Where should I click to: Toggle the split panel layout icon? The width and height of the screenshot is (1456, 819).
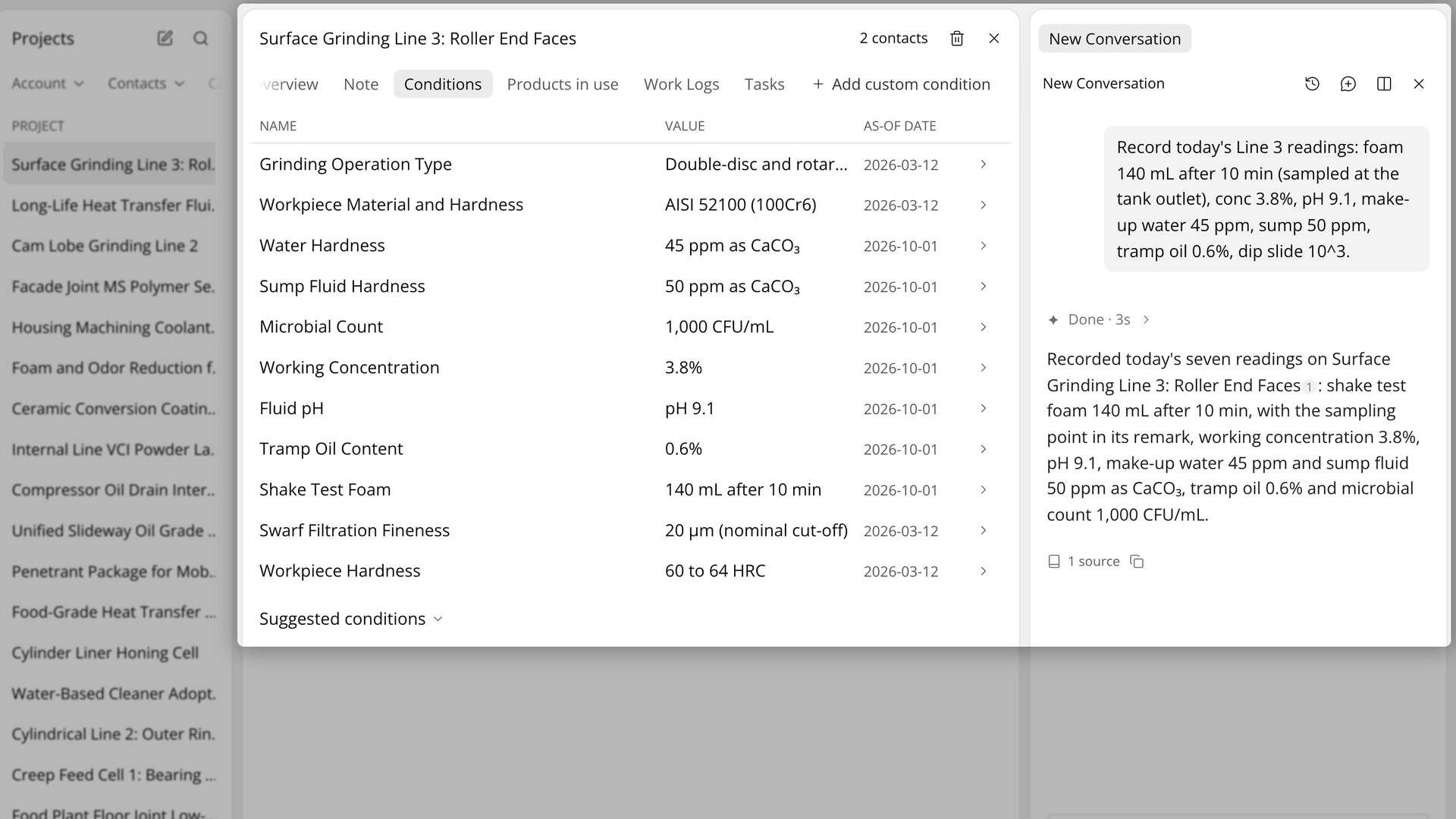(x=1384, y=83)
